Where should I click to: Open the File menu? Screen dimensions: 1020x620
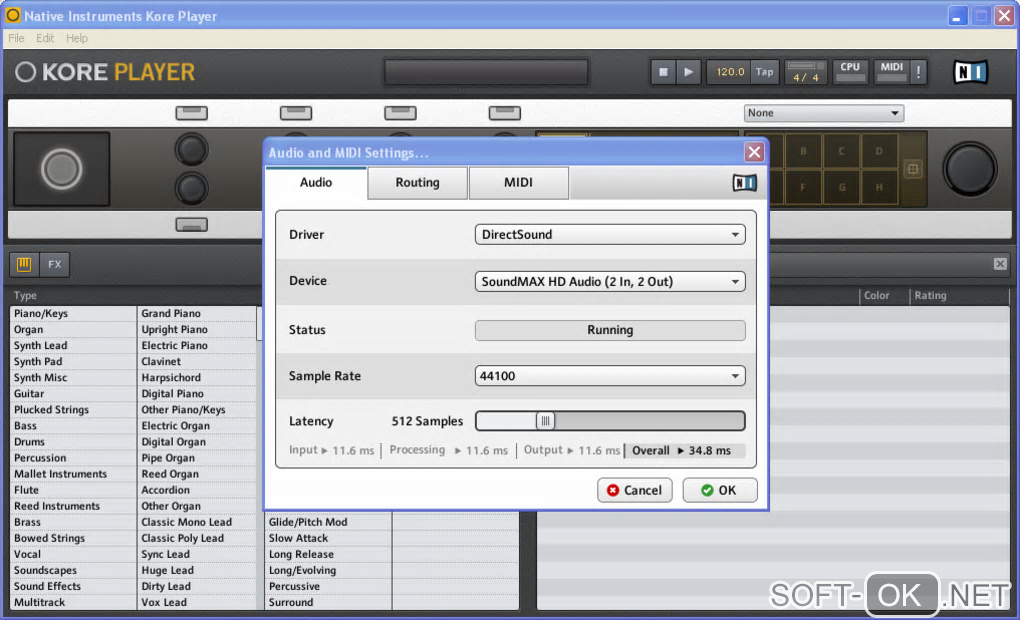16,38
